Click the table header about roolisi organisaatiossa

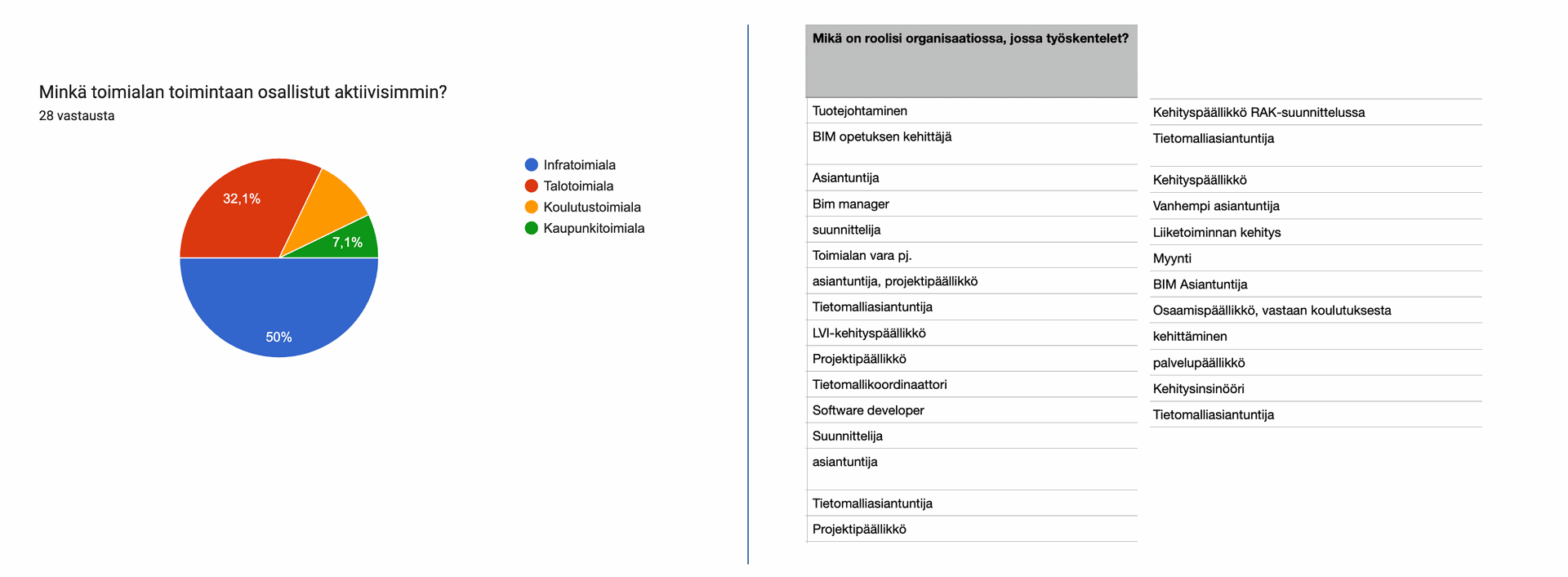point(970,38)
